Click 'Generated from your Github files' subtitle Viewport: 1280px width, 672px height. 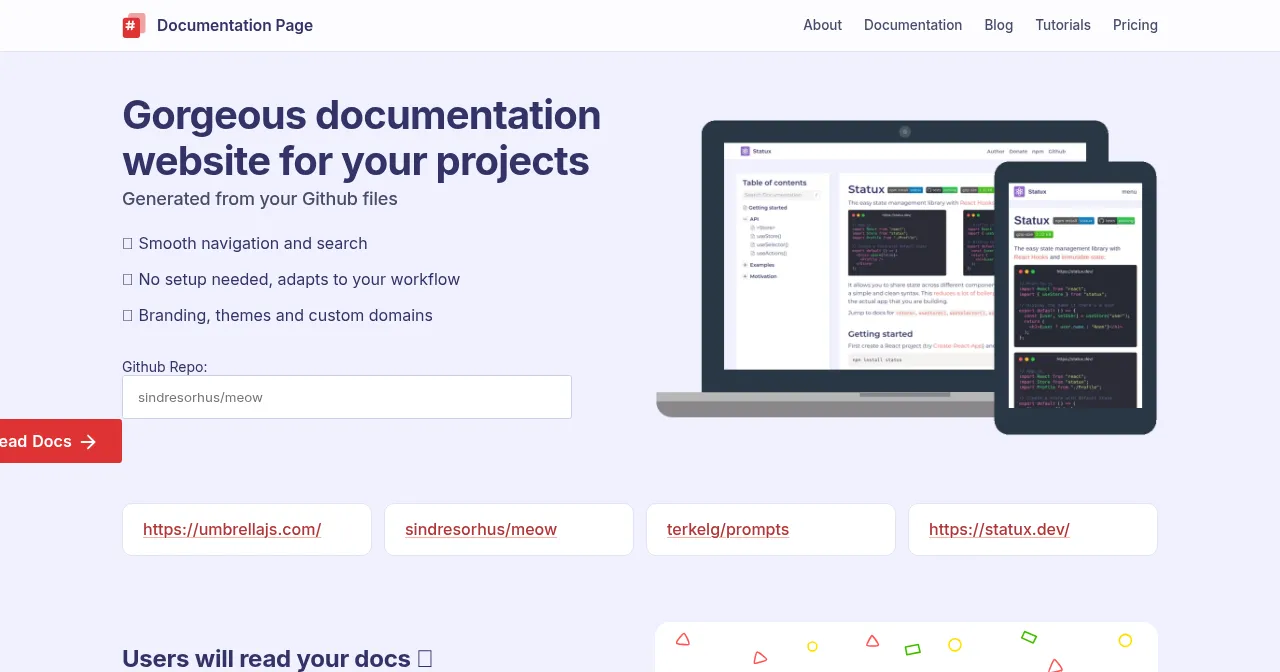[x=260, y=199]
